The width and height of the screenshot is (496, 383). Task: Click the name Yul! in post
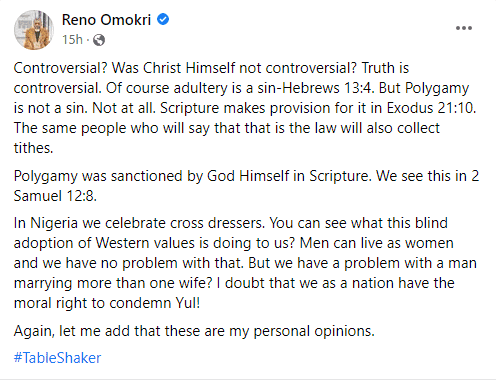188,303
